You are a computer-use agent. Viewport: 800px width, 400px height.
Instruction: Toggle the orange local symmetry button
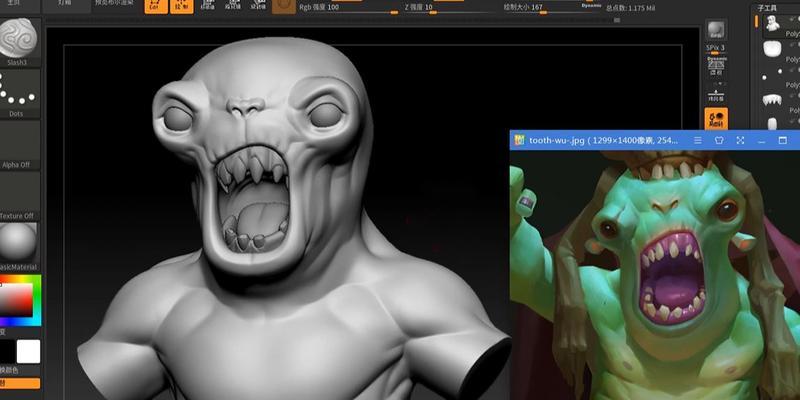[x=716, y=118]
